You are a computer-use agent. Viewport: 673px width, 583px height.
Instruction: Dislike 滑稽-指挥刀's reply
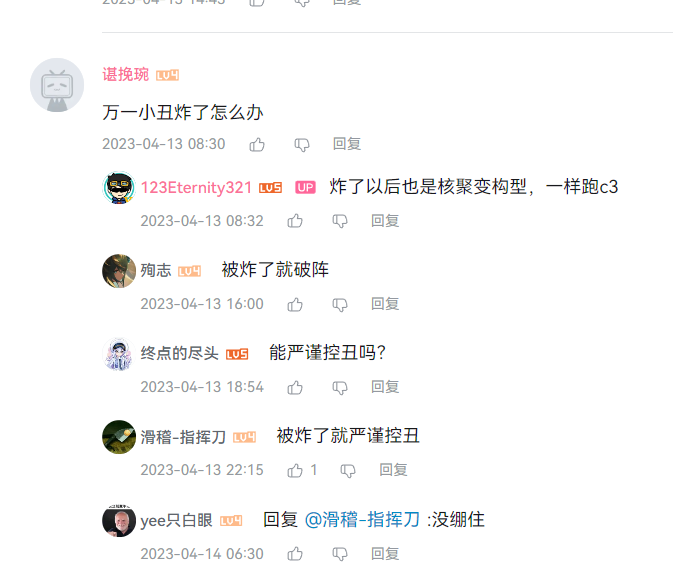pyautogui.click(x=348, y=471)
